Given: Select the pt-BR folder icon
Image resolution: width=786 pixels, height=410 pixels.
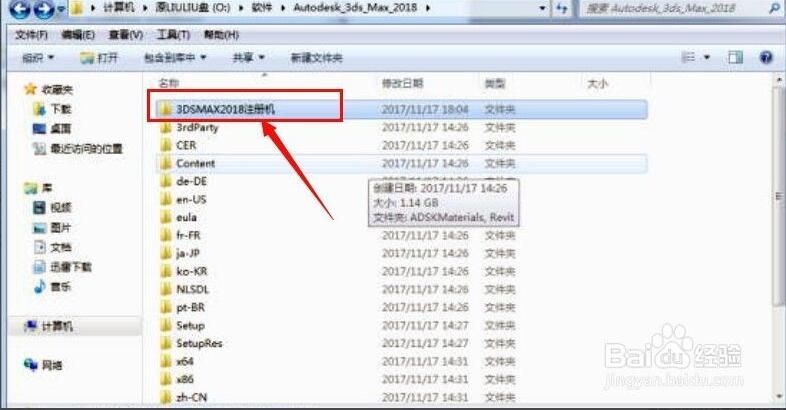Looking at the screenshot, I should (166, 307).
